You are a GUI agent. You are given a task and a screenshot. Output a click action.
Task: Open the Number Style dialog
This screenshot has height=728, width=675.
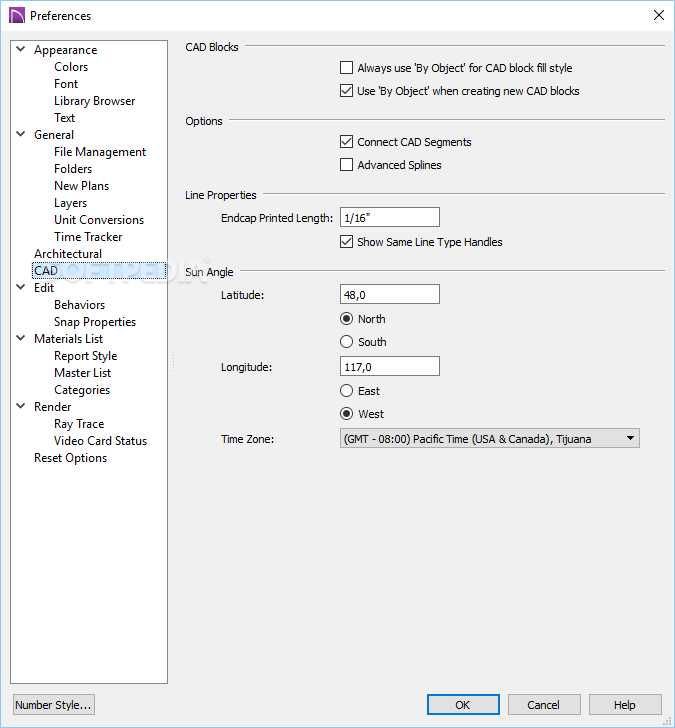pyautogui.click(x=54, y=705)
